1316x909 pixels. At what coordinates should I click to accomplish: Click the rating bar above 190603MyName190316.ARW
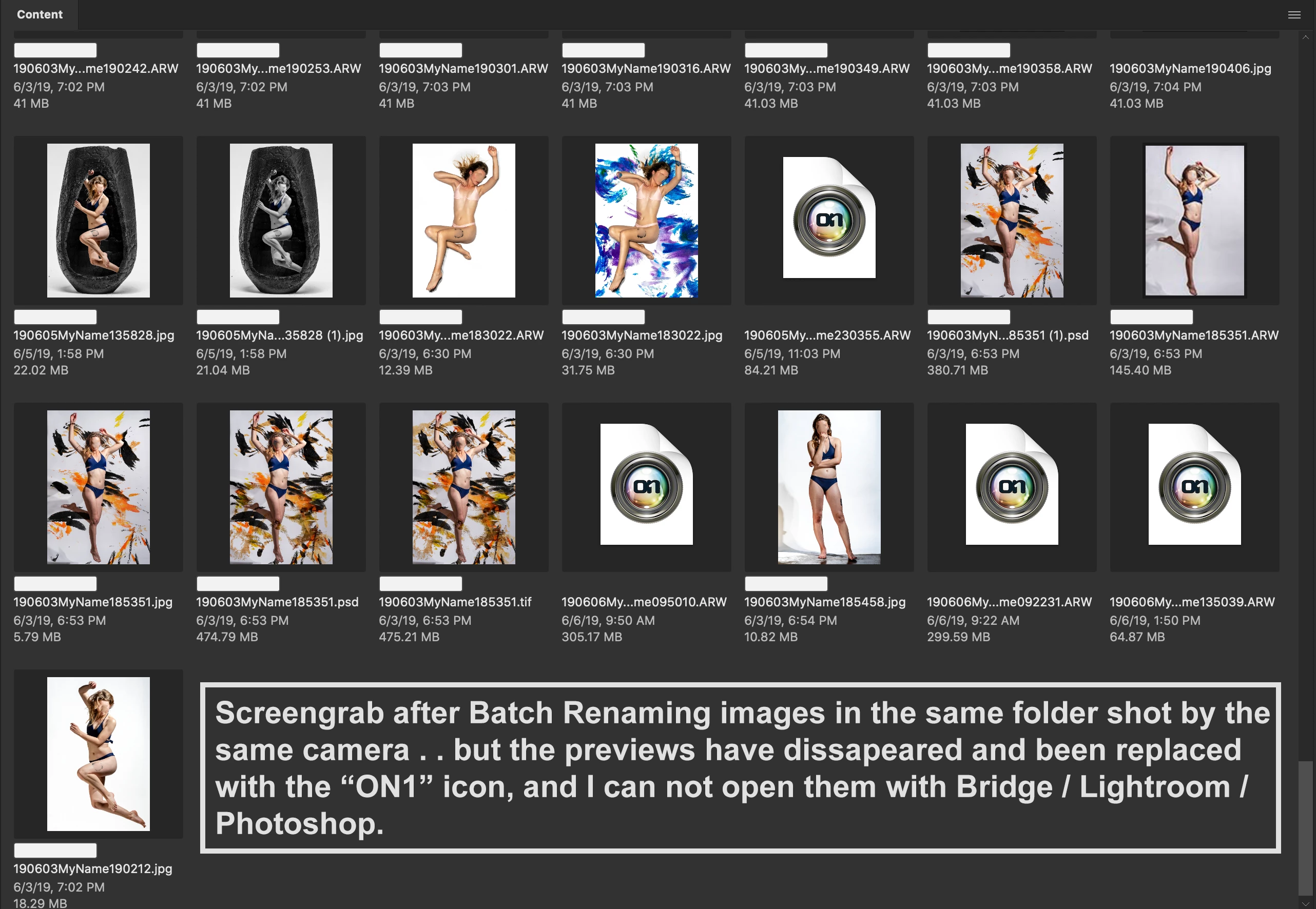(x=603, y=50)
